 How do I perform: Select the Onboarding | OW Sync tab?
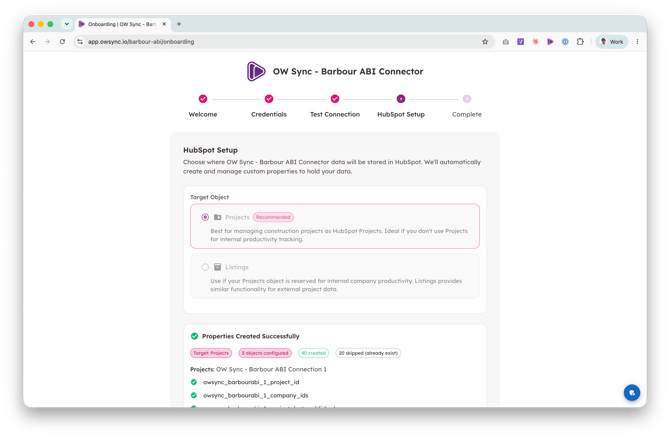click(123, 24)
